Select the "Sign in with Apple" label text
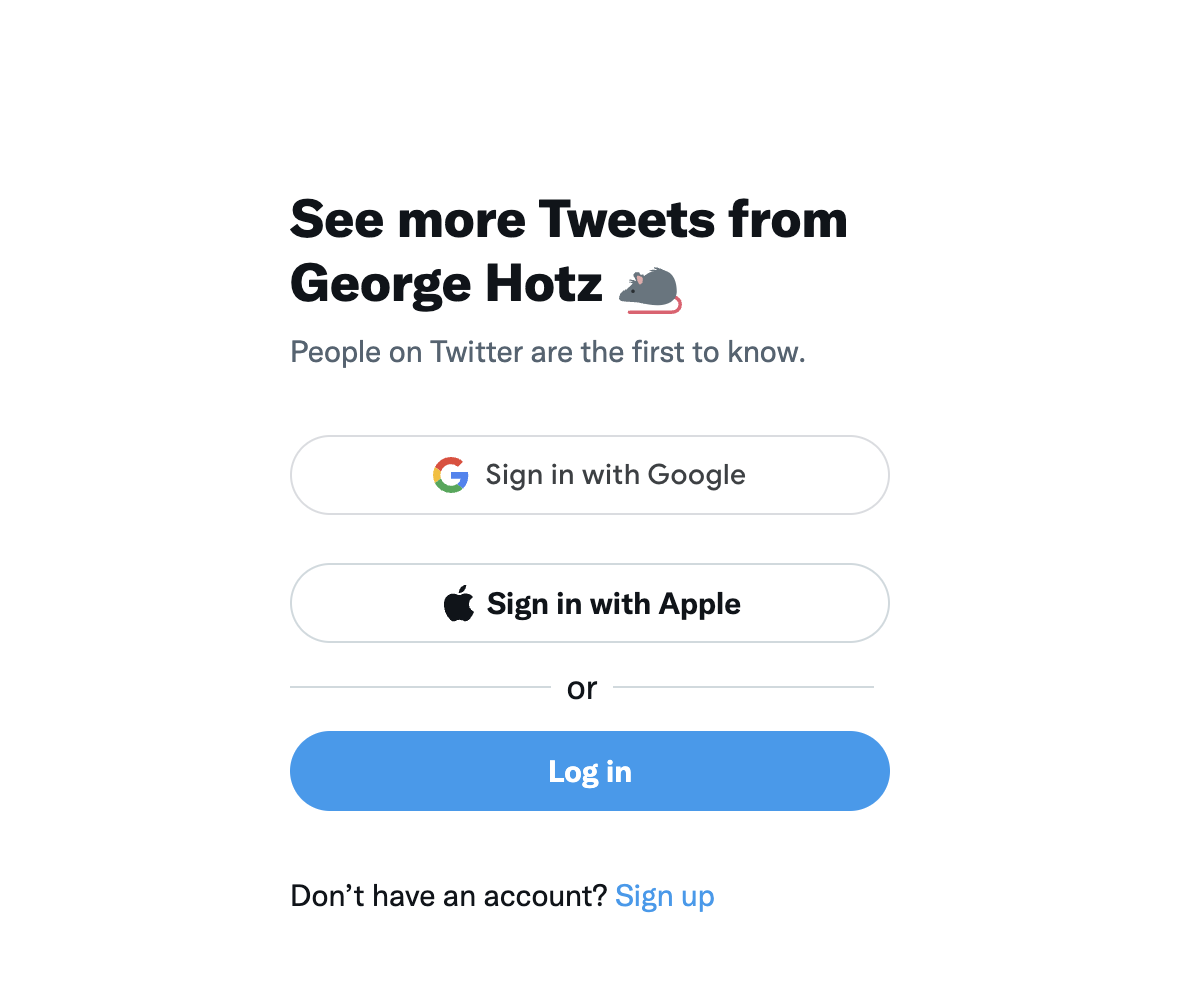 point(614,604)
